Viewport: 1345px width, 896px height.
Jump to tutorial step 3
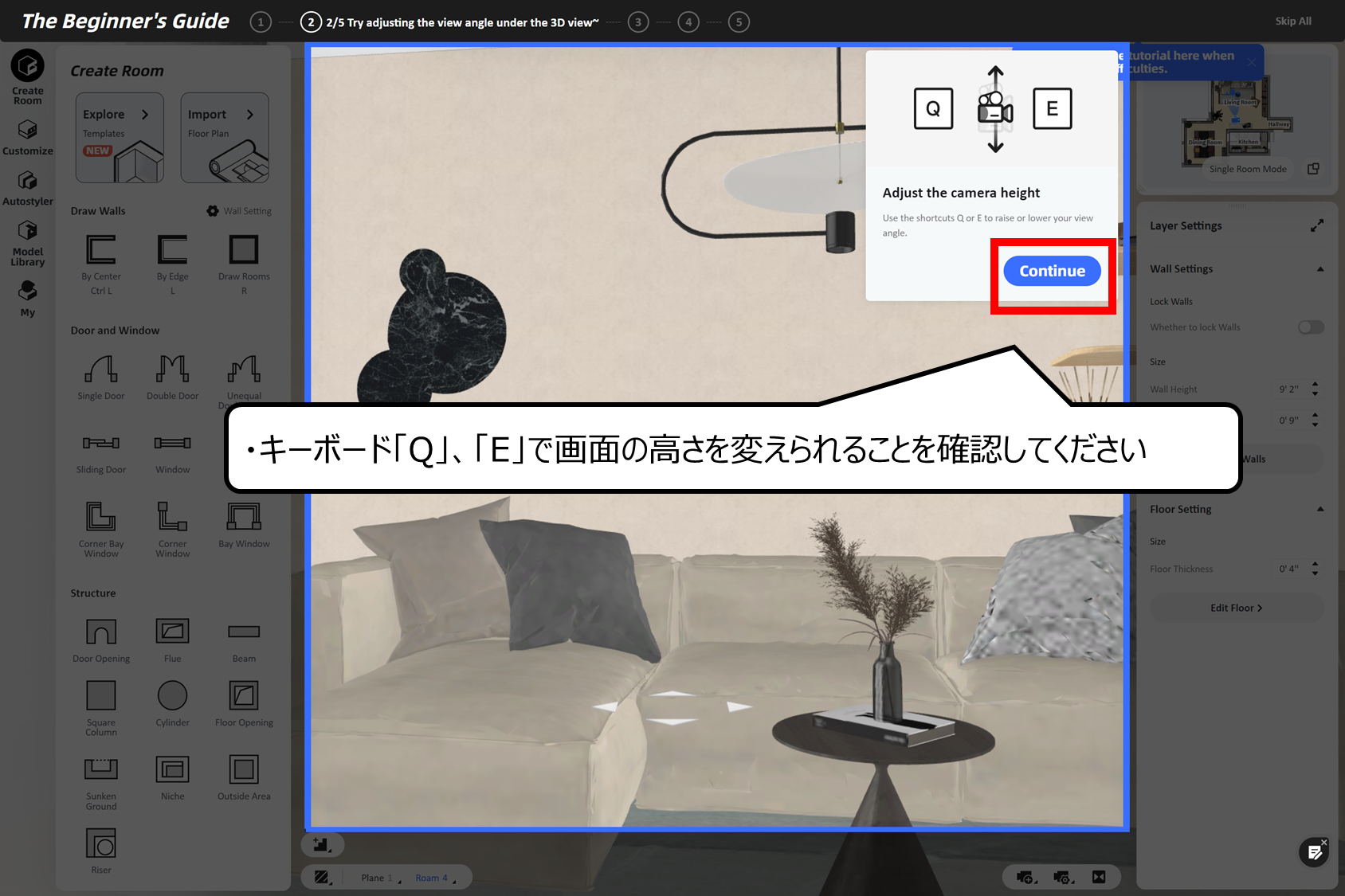point(637,22)
